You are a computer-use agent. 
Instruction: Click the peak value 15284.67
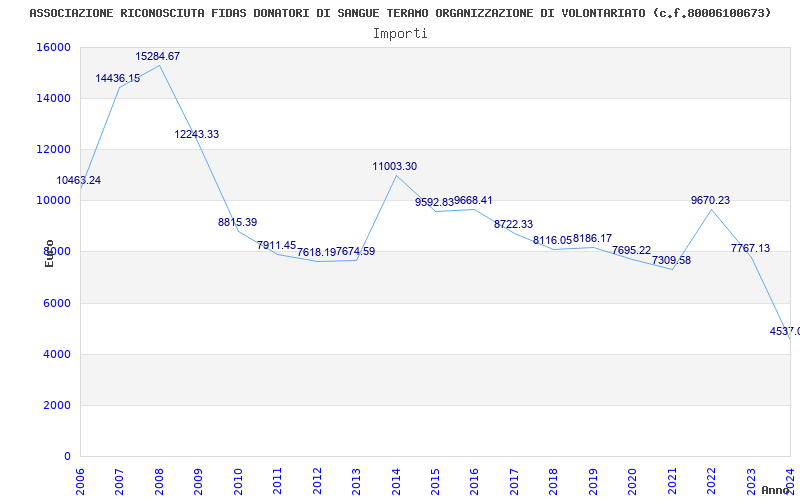click(158, 56)
